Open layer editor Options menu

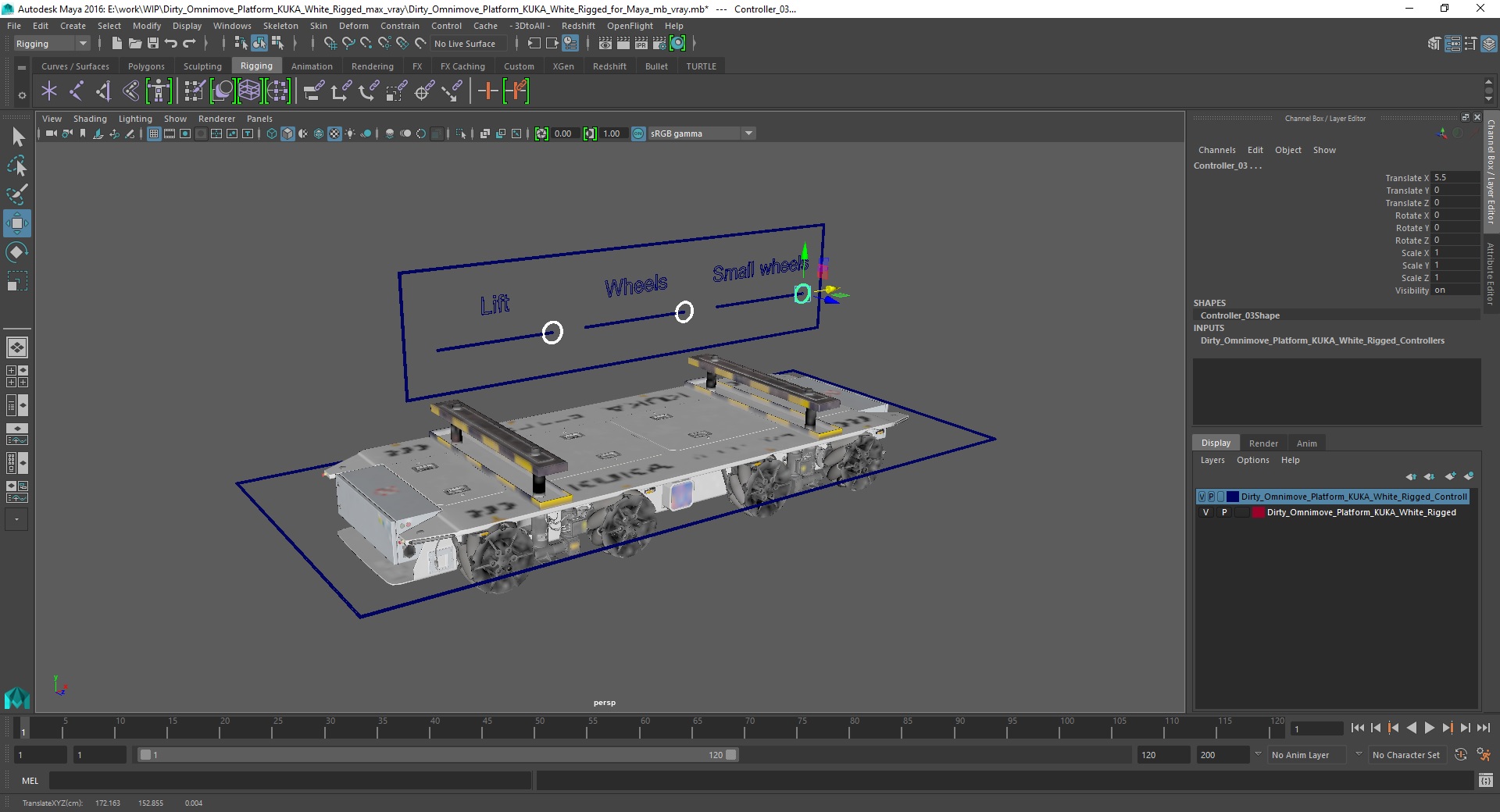point(1252,460)
